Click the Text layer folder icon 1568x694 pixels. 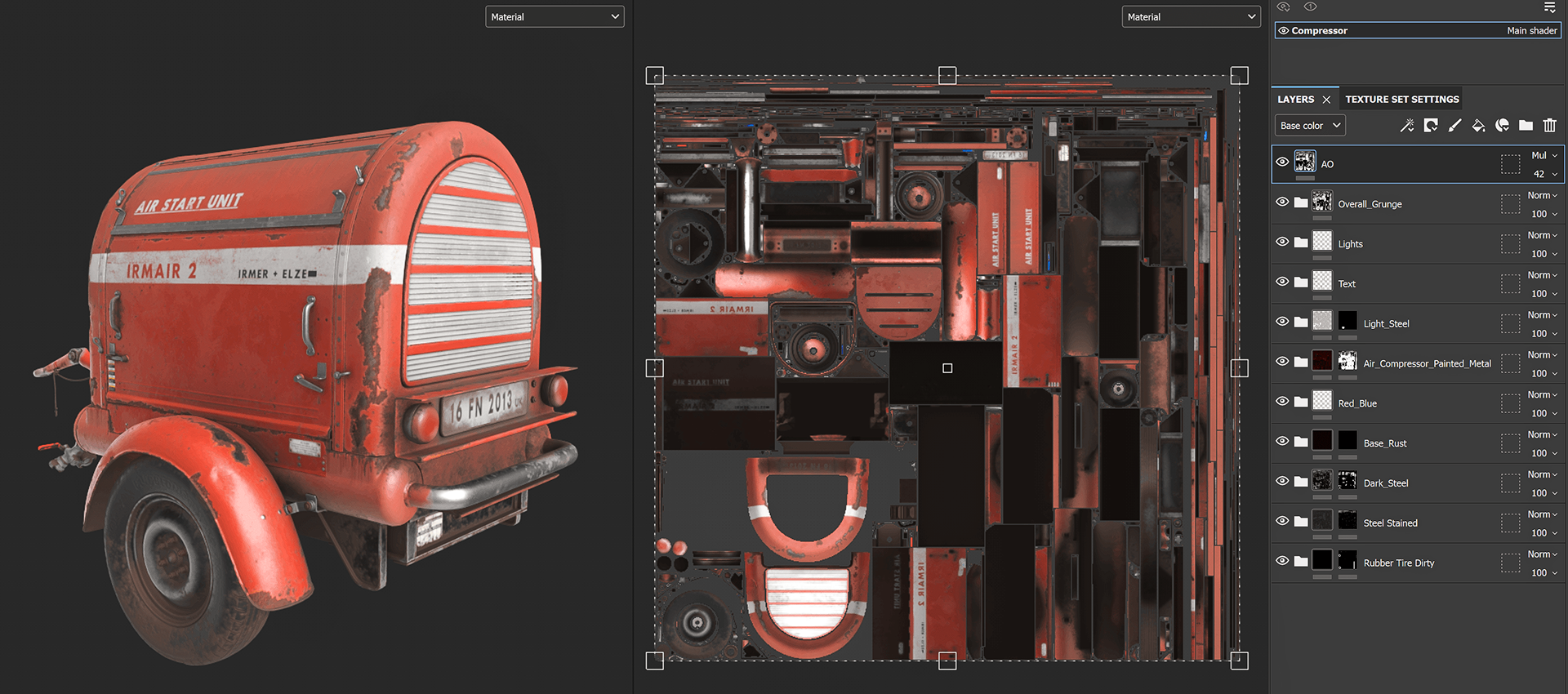click(1301, 282)
